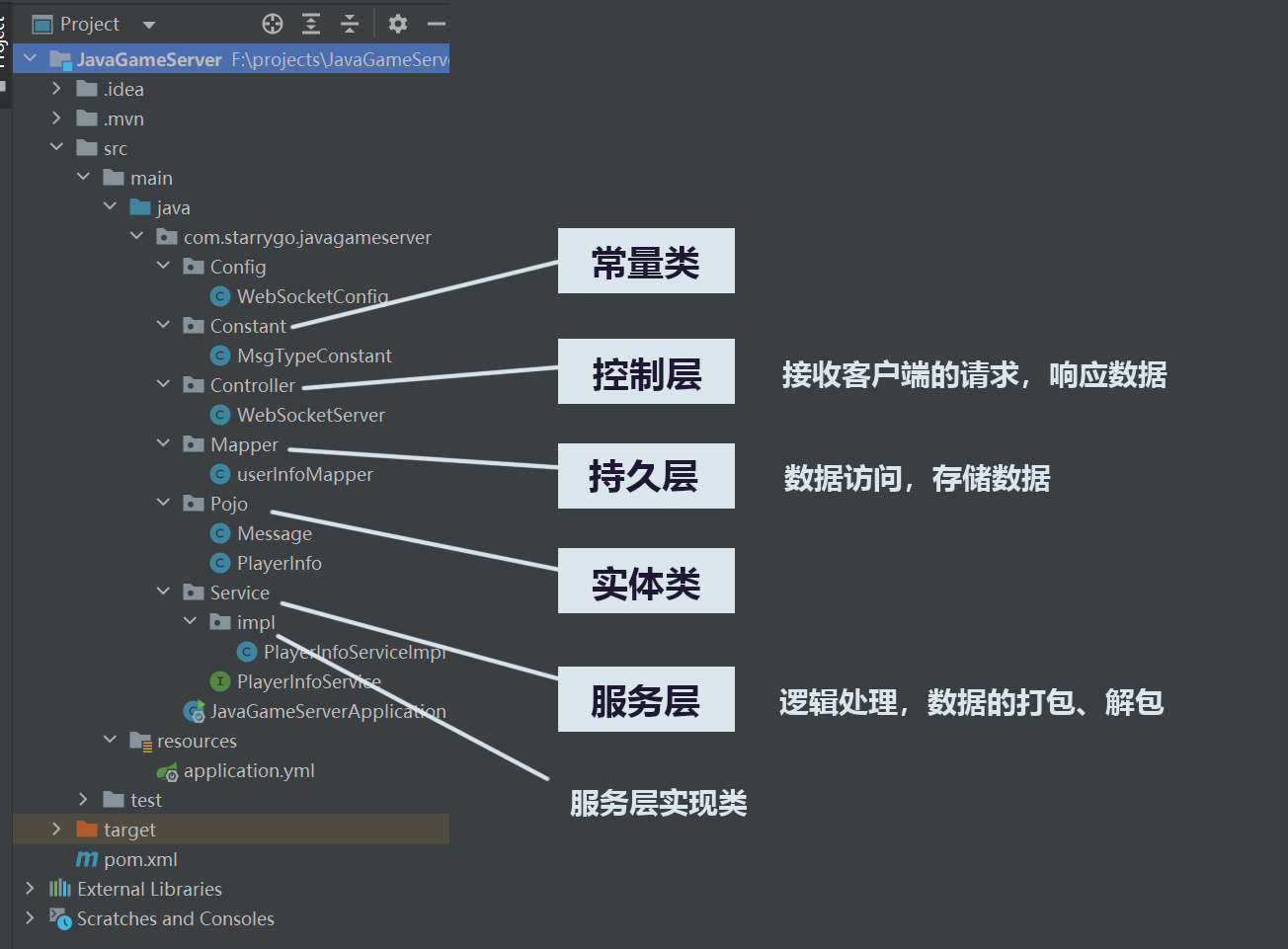
Task: Click the Scratches and Consoles icon
Action: click(58, 918)
